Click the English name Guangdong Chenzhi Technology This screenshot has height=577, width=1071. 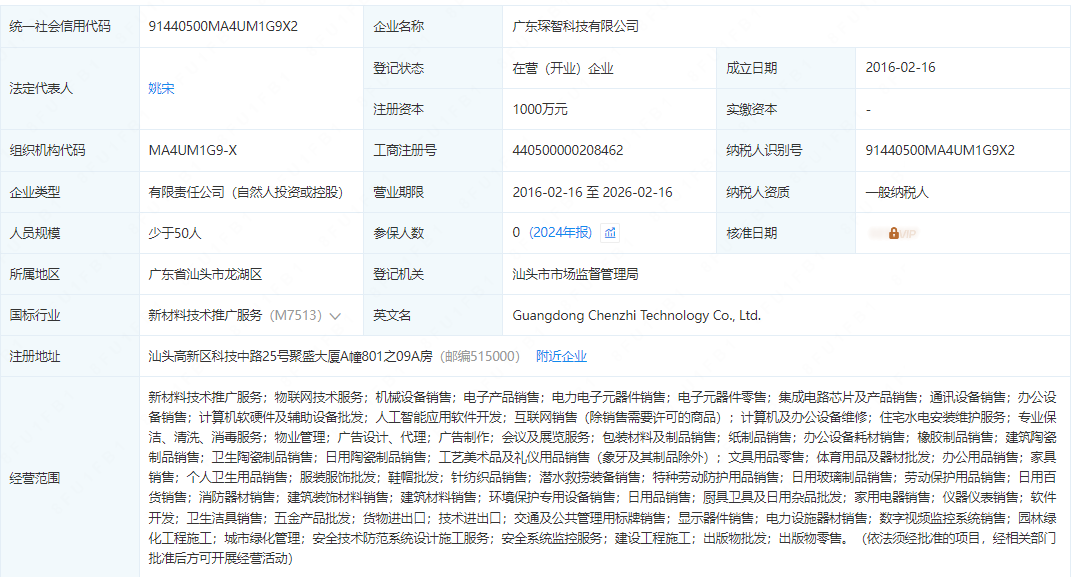(636, 315)
